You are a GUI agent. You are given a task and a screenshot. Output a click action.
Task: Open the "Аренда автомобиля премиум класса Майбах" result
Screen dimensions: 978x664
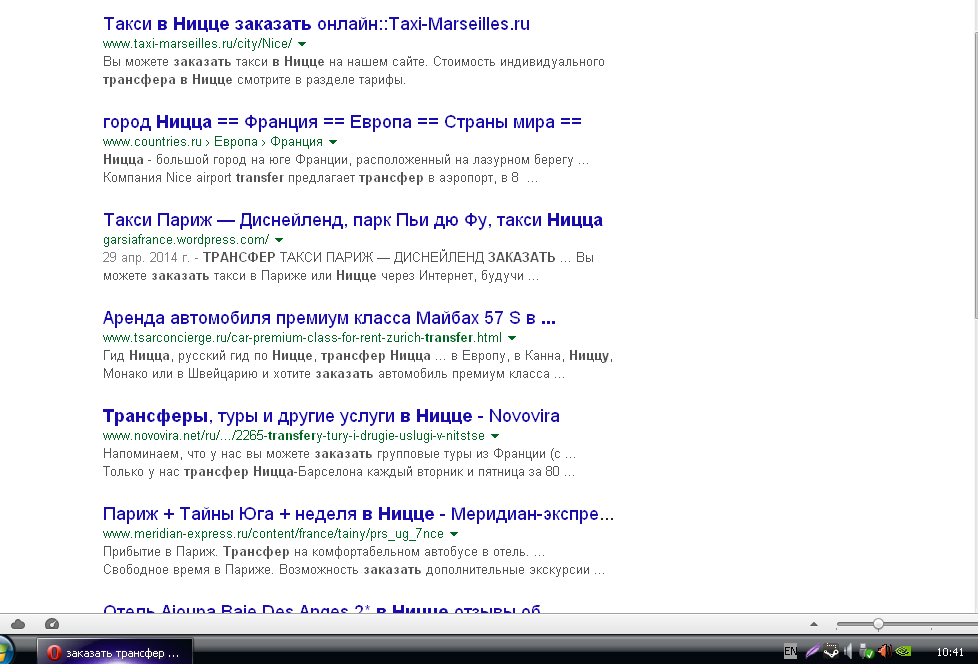pos(329,317)
